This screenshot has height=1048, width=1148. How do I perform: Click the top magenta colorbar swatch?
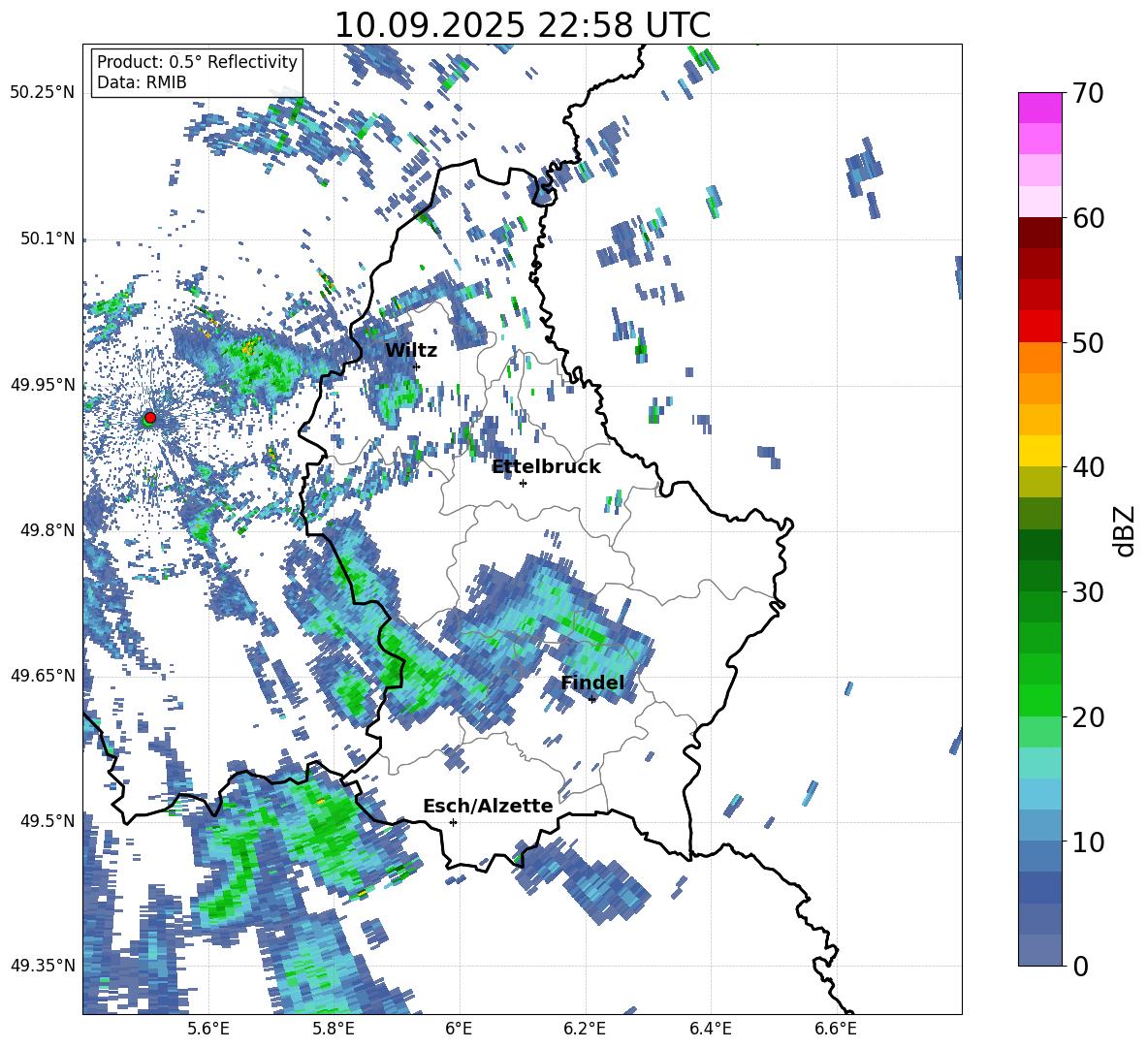coord(1039,108)
